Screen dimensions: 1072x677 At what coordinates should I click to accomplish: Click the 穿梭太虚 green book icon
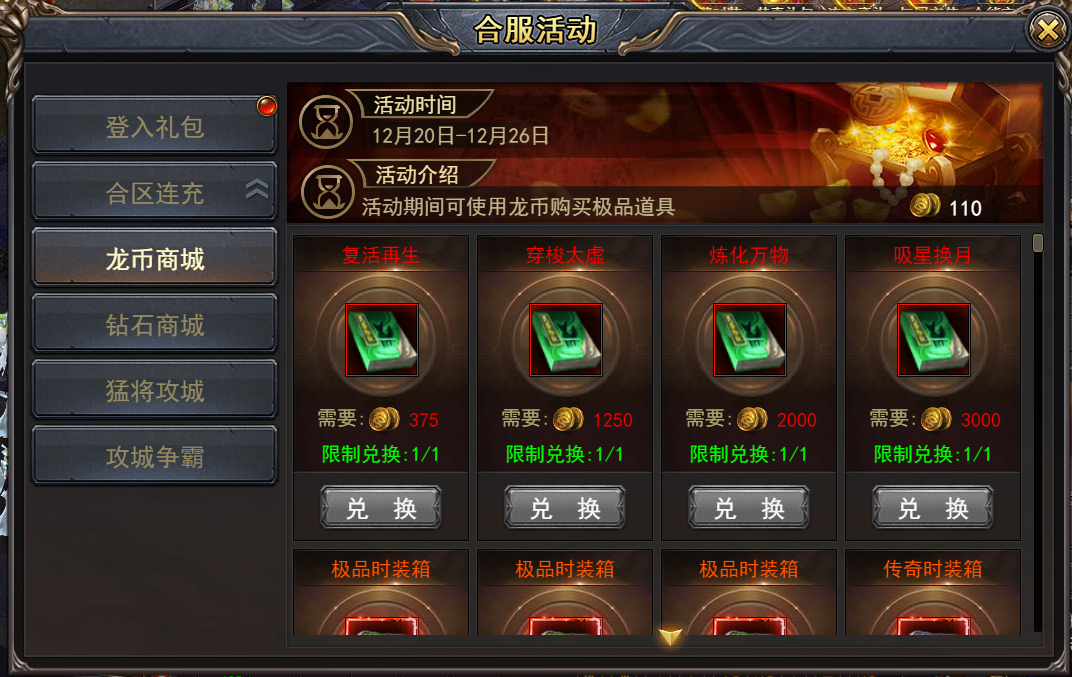565,340
